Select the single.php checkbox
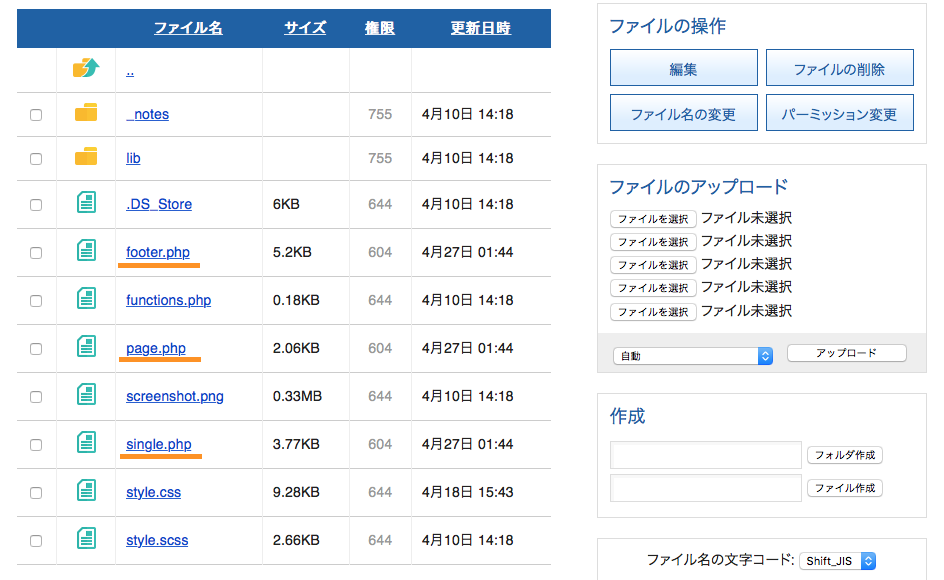944x580 pixels. tap(36, 445)
